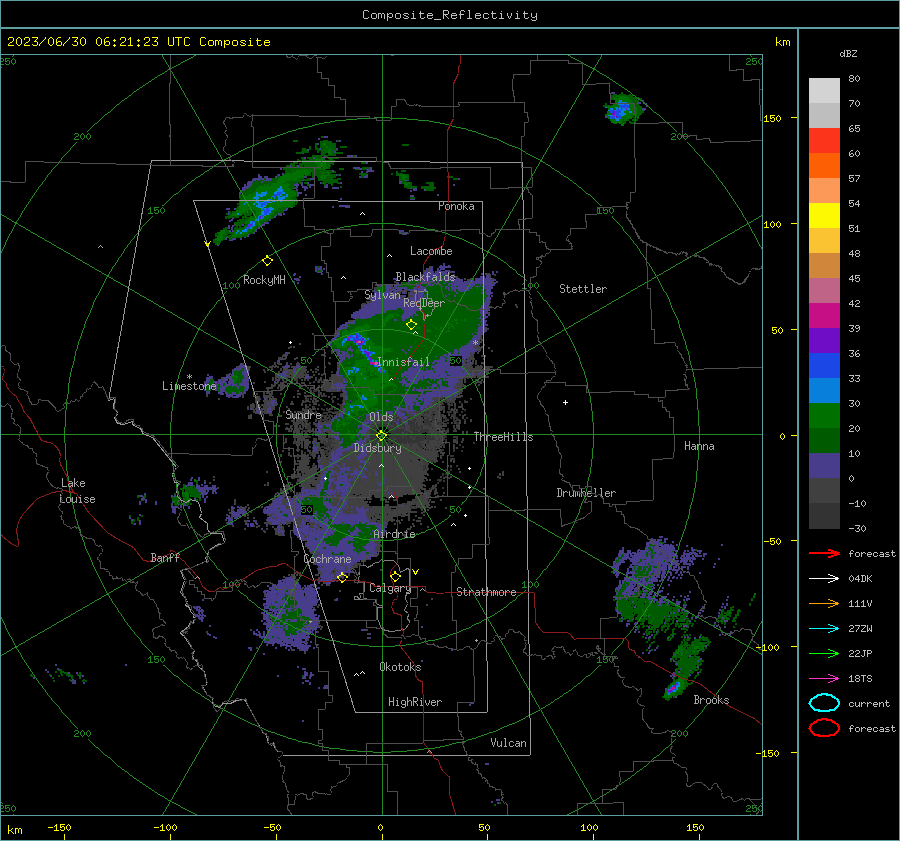Click the cyan current ellipse legend icon
This screenshot has height=841, width=900.
click(x=824, y=703)
